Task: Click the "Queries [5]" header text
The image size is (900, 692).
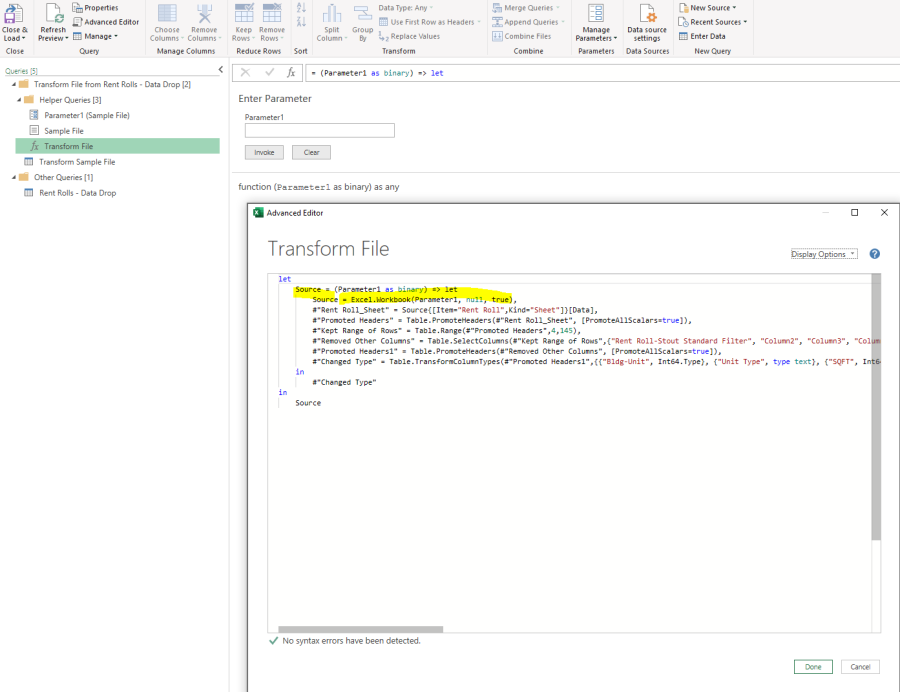Action: point(21,71)
